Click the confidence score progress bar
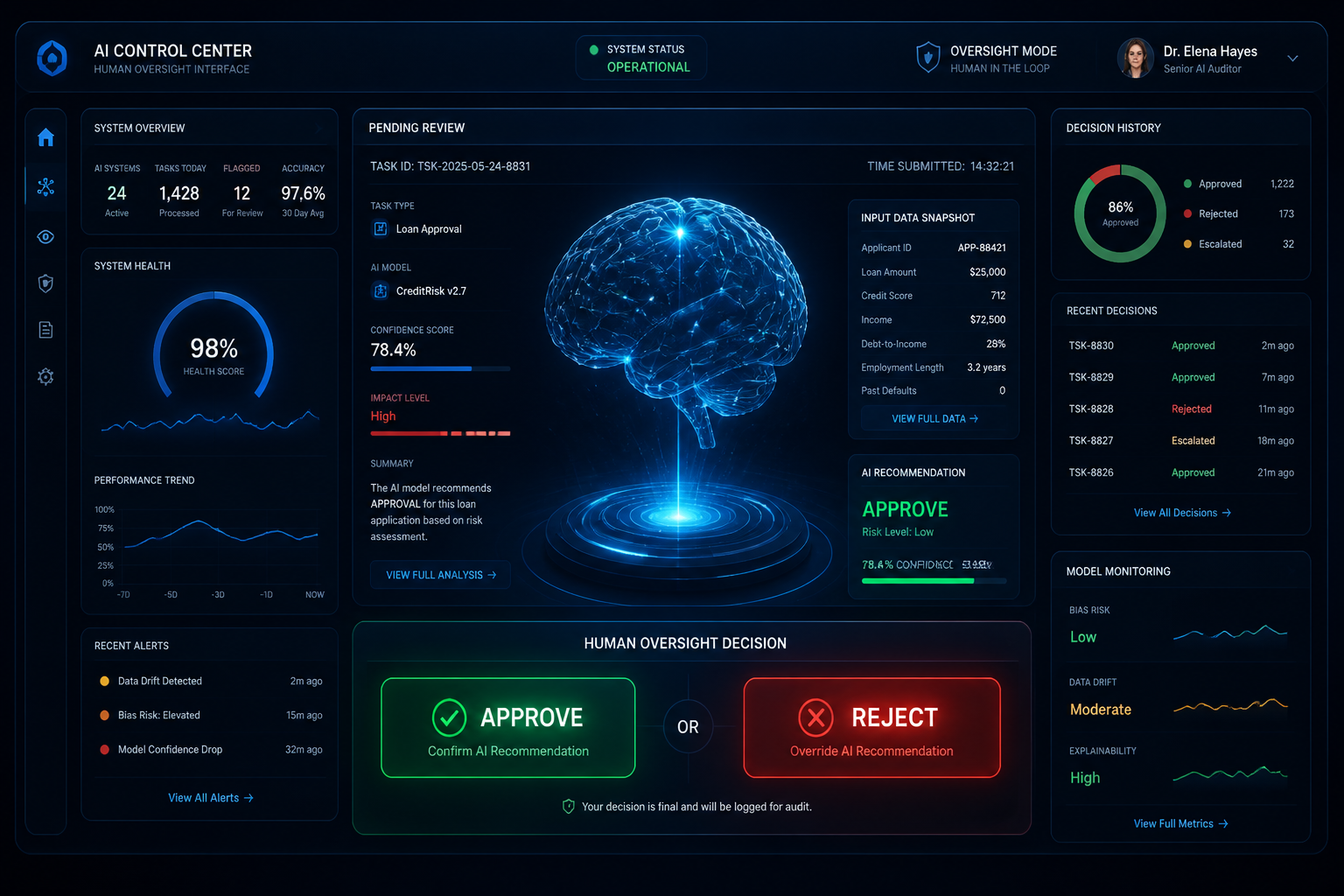 pos(440,369)
